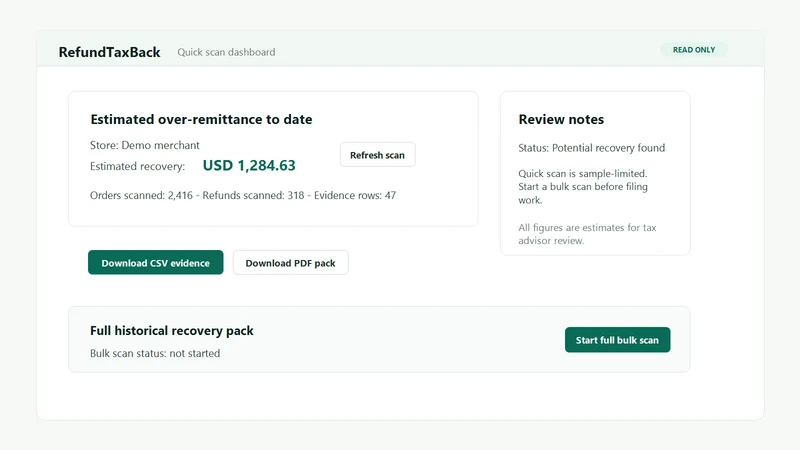The height and width of the screenshot is (450, 800).
Task: Click the Orders scanned: 2,416 line
Action: coord(243,195)
